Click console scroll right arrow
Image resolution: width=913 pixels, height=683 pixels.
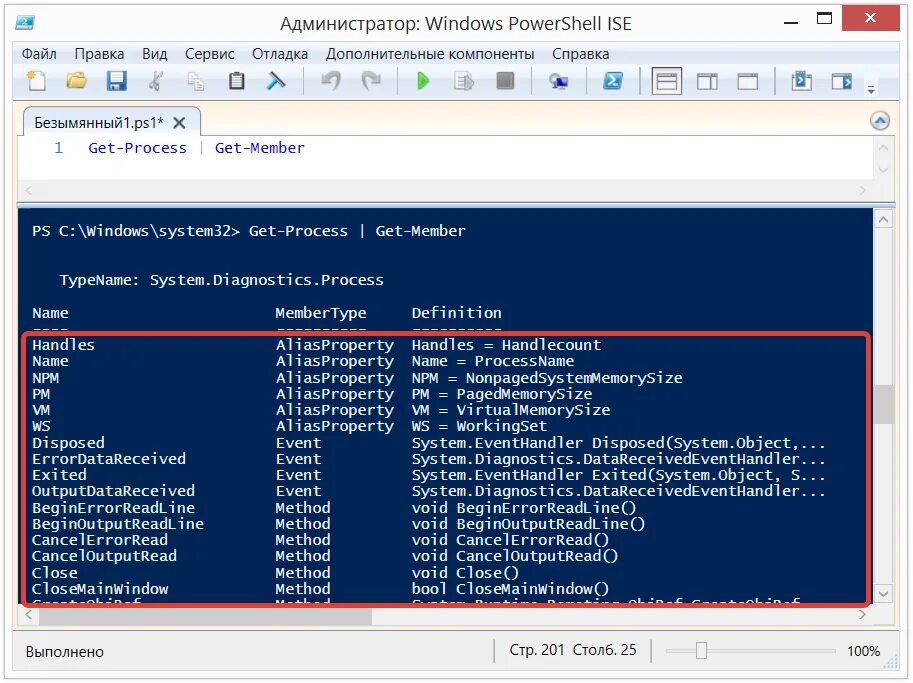click(x=863, y=615)
